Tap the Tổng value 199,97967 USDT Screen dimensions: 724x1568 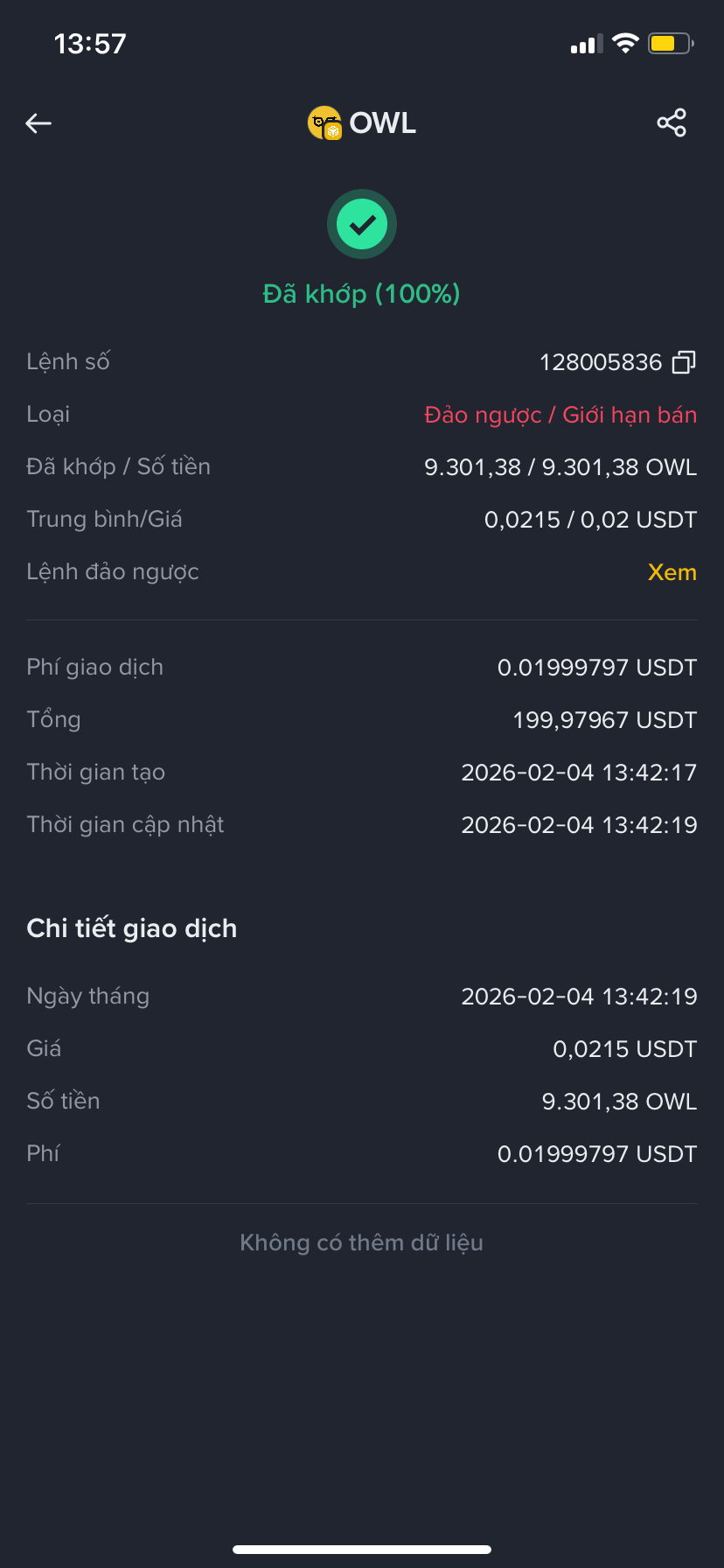pyautogui.click(x=605, y=720)
